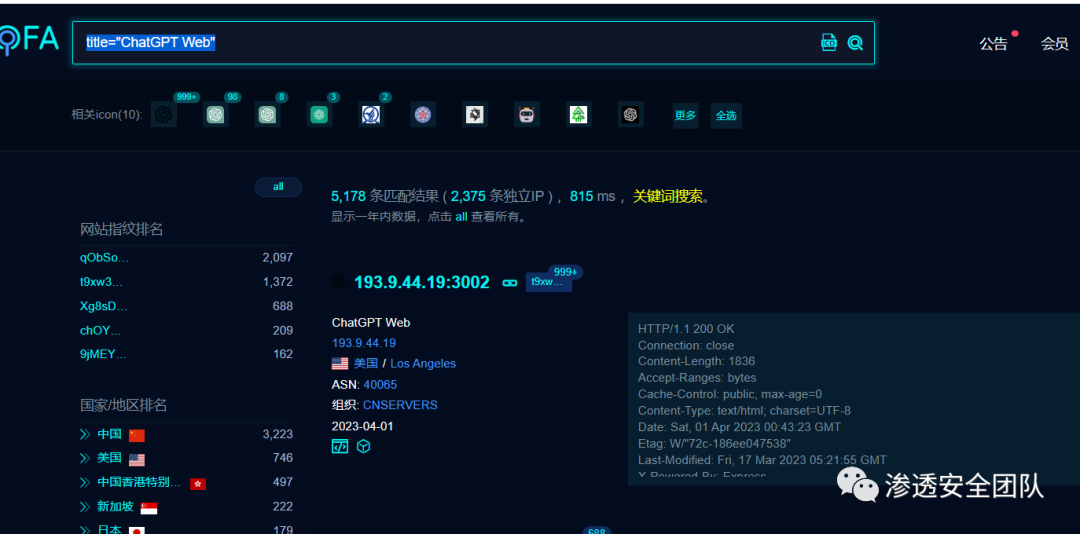
Task: Click the Hong Kong flag in country ranking
Action: 198,484
